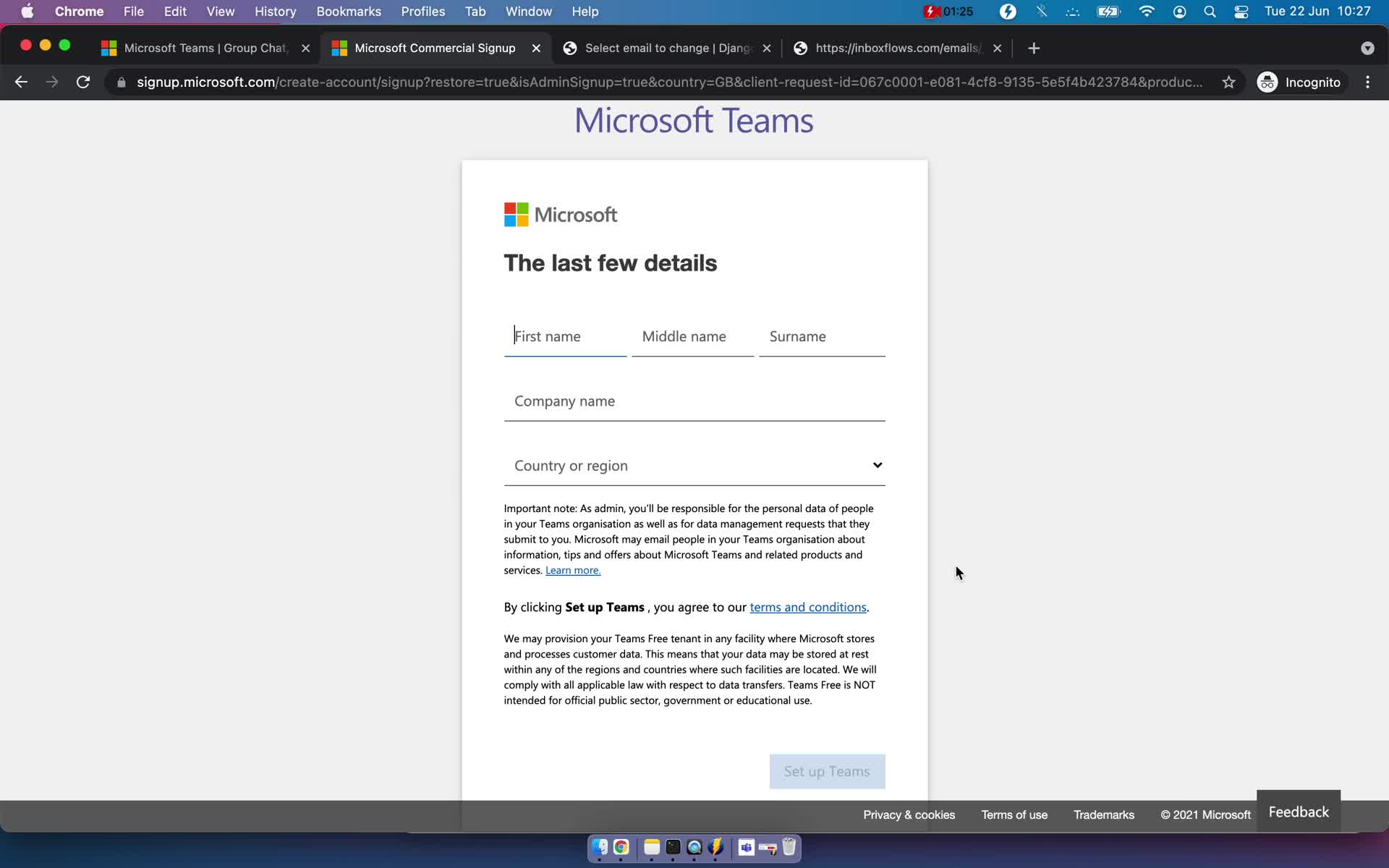
Task: Open a new browser tab
Action: click(x=1034, y=48)
